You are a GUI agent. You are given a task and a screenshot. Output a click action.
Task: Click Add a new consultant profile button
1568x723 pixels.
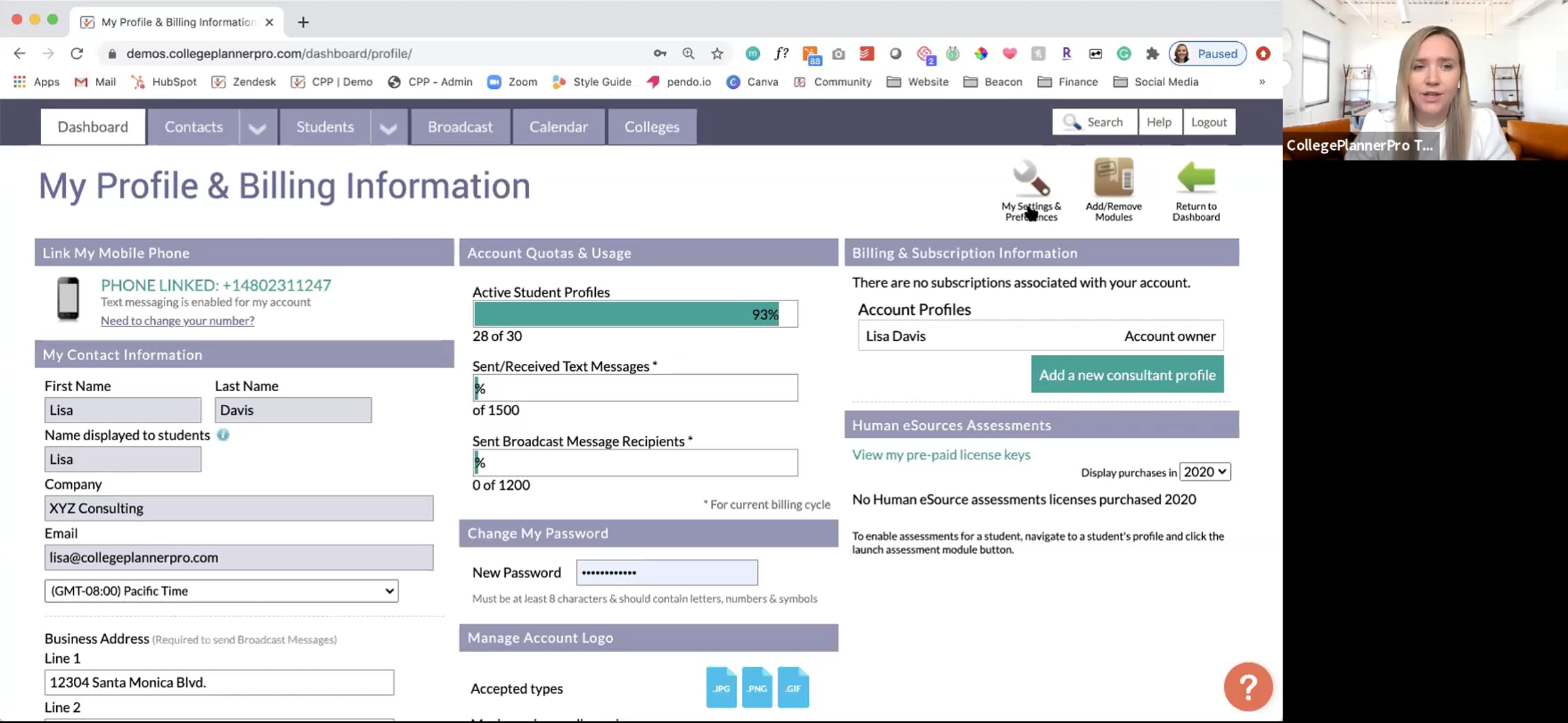pos(1127,375)
